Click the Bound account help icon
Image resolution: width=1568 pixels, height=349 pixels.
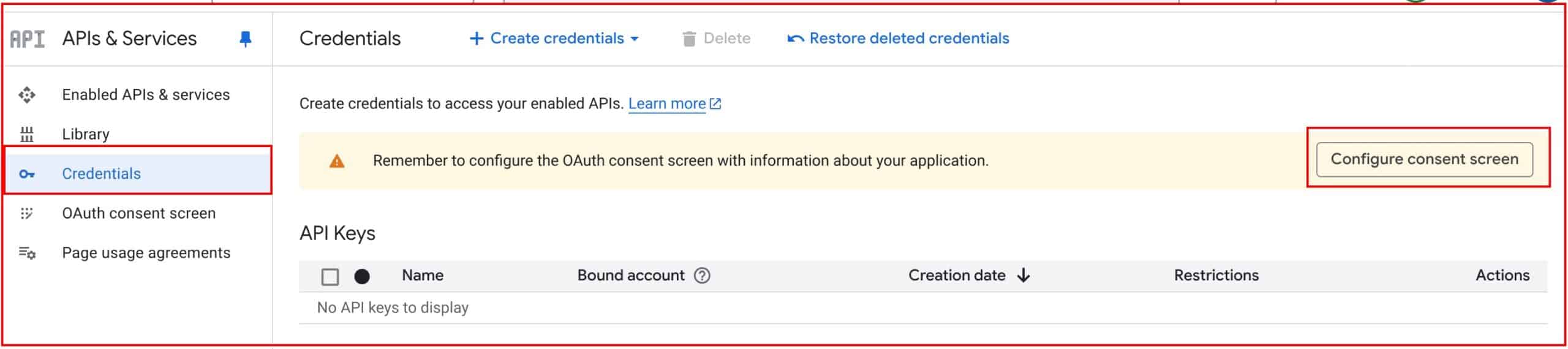[702, 276]
